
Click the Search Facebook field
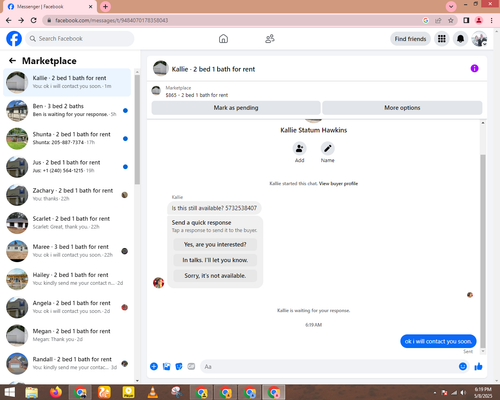pos(80,39)
